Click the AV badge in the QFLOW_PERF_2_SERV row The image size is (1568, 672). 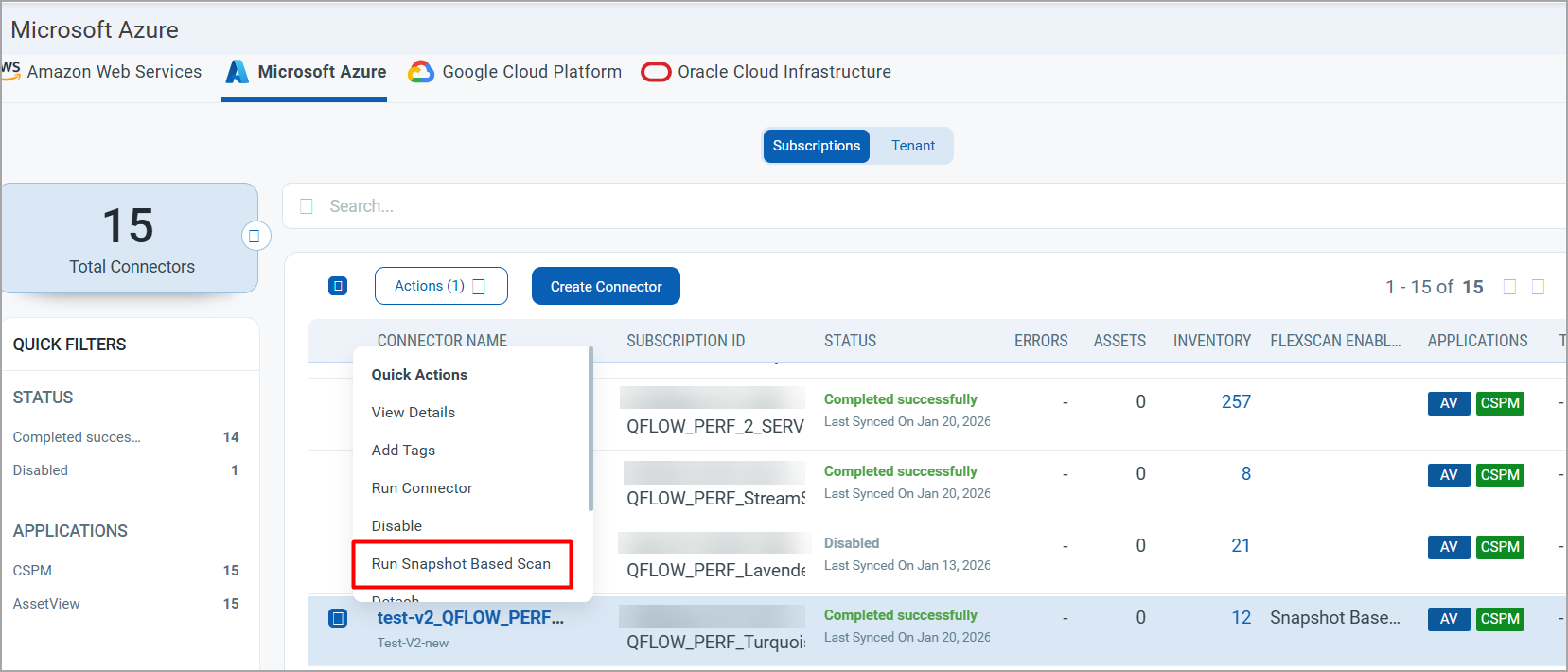click(1448, 403)
